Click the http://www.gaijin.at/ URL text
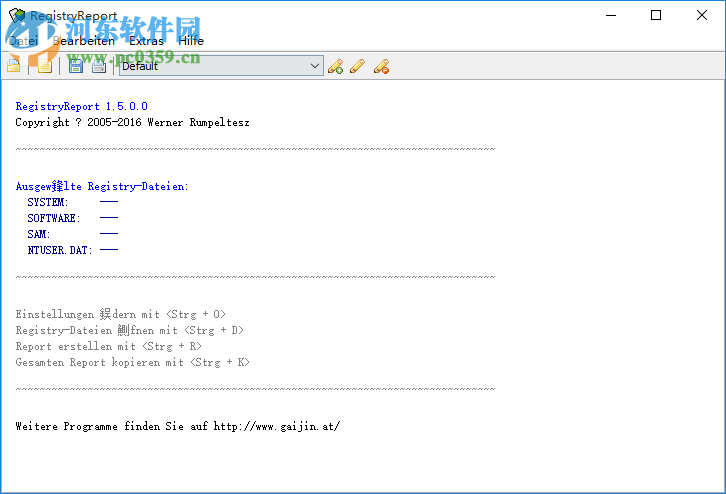This screenshot has width=726, height=494. pyautogui.click(x=277, y=426)
